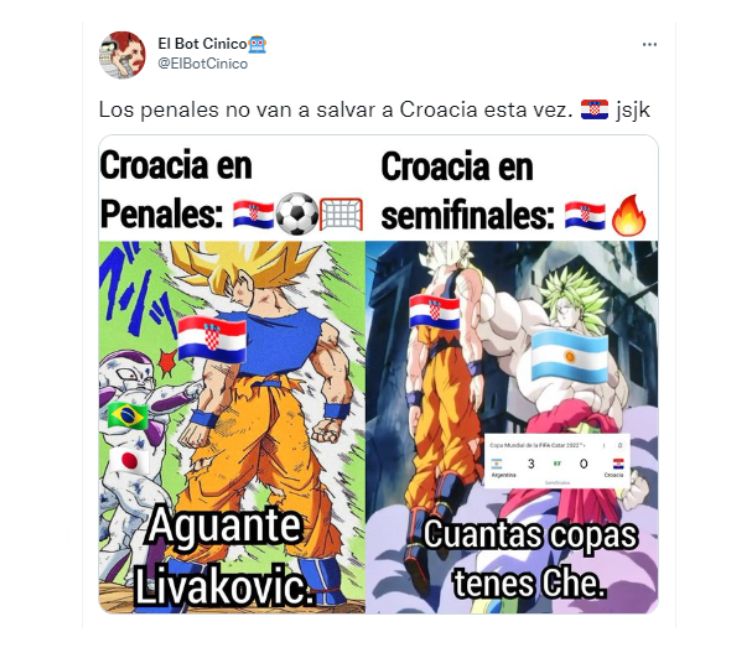Click the fire emoji beside semifinales
The width and height of the screenshot is (750, 650).
point(629,215)
